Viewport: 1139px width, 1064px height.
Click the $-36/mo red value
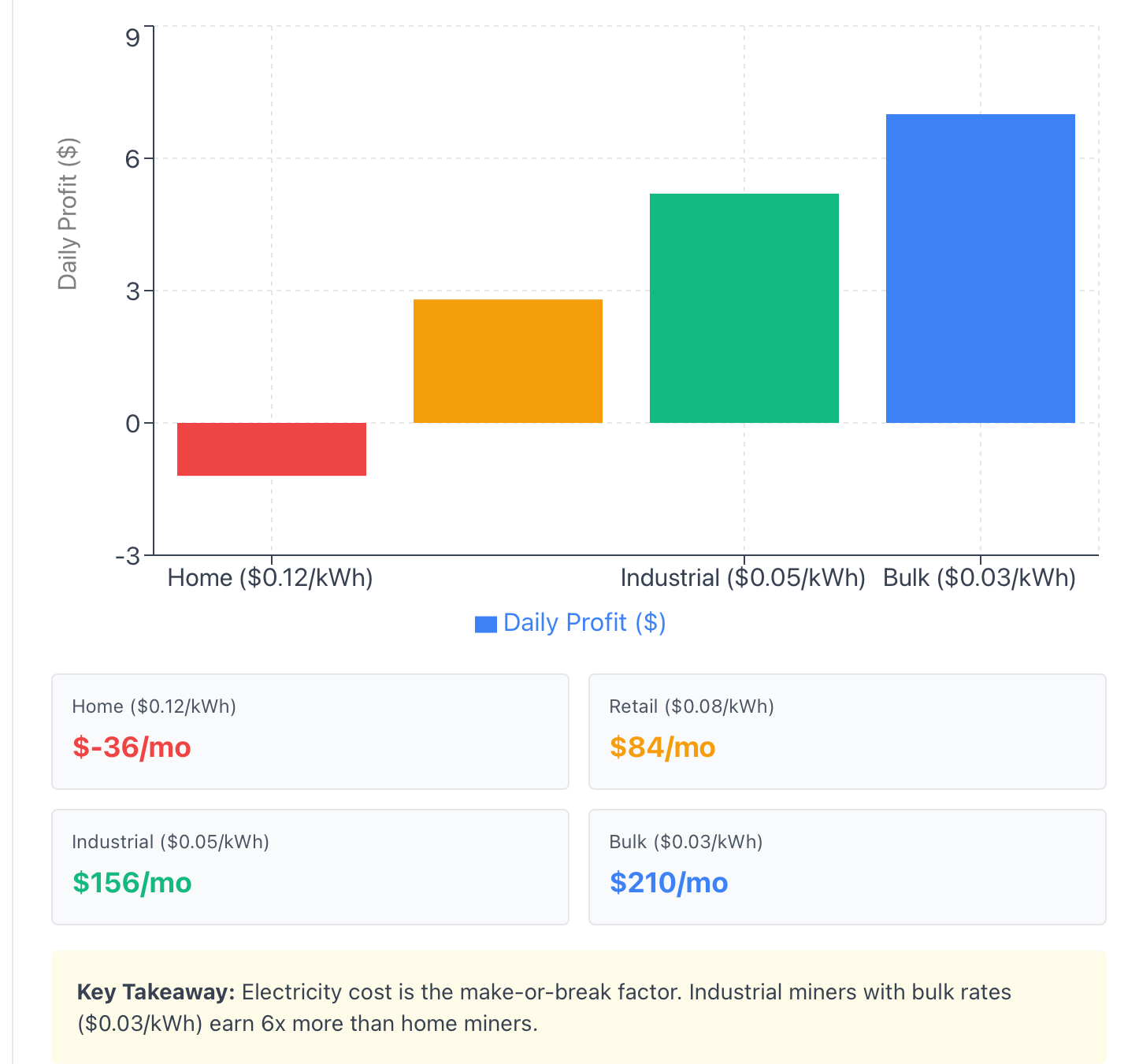(x=132, y=747)
